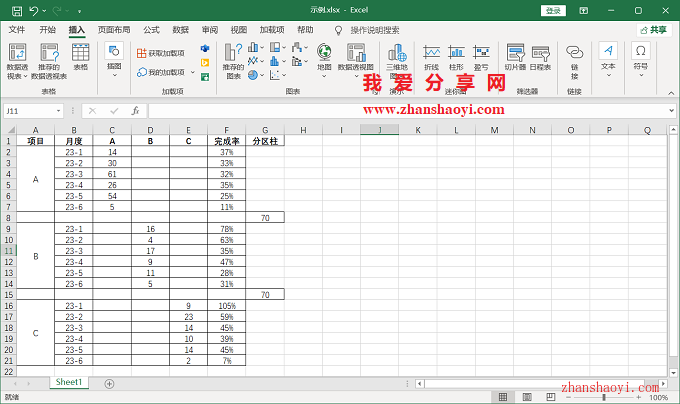Click the Save icon in title bar
Screen dimensions: 680x404
[16, 11]
